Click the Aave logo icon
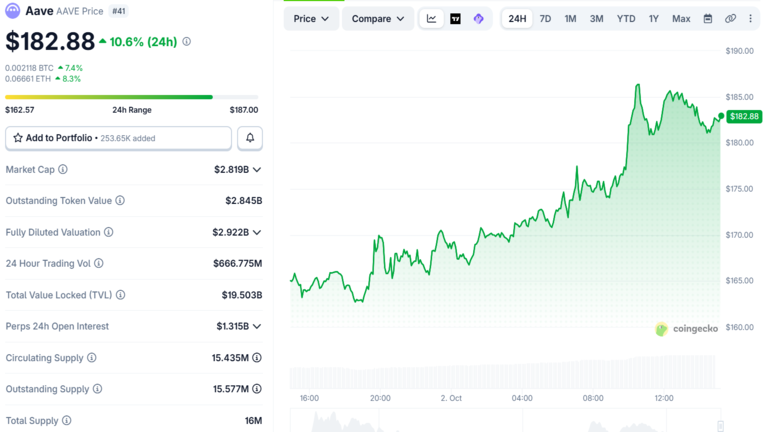 [12, 10]
